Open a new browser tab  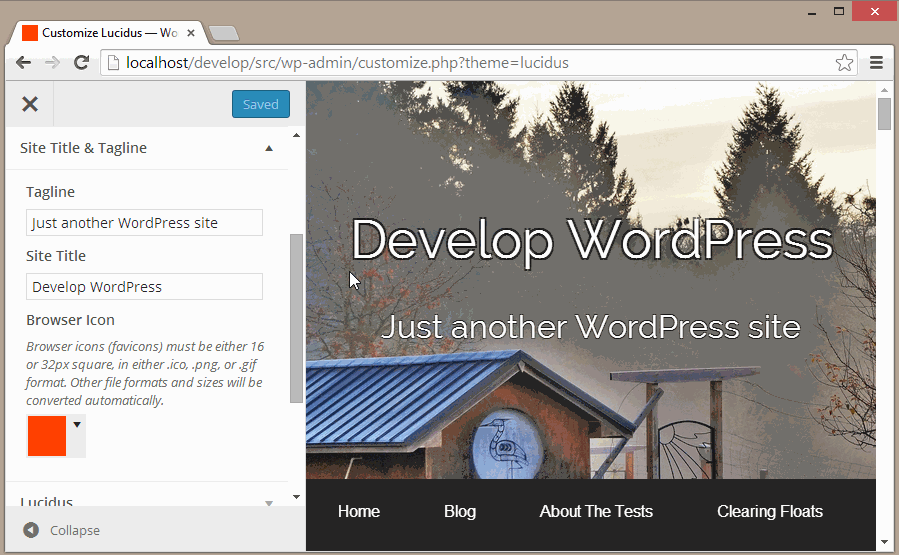pyautogui.click(x=224, y=34)
